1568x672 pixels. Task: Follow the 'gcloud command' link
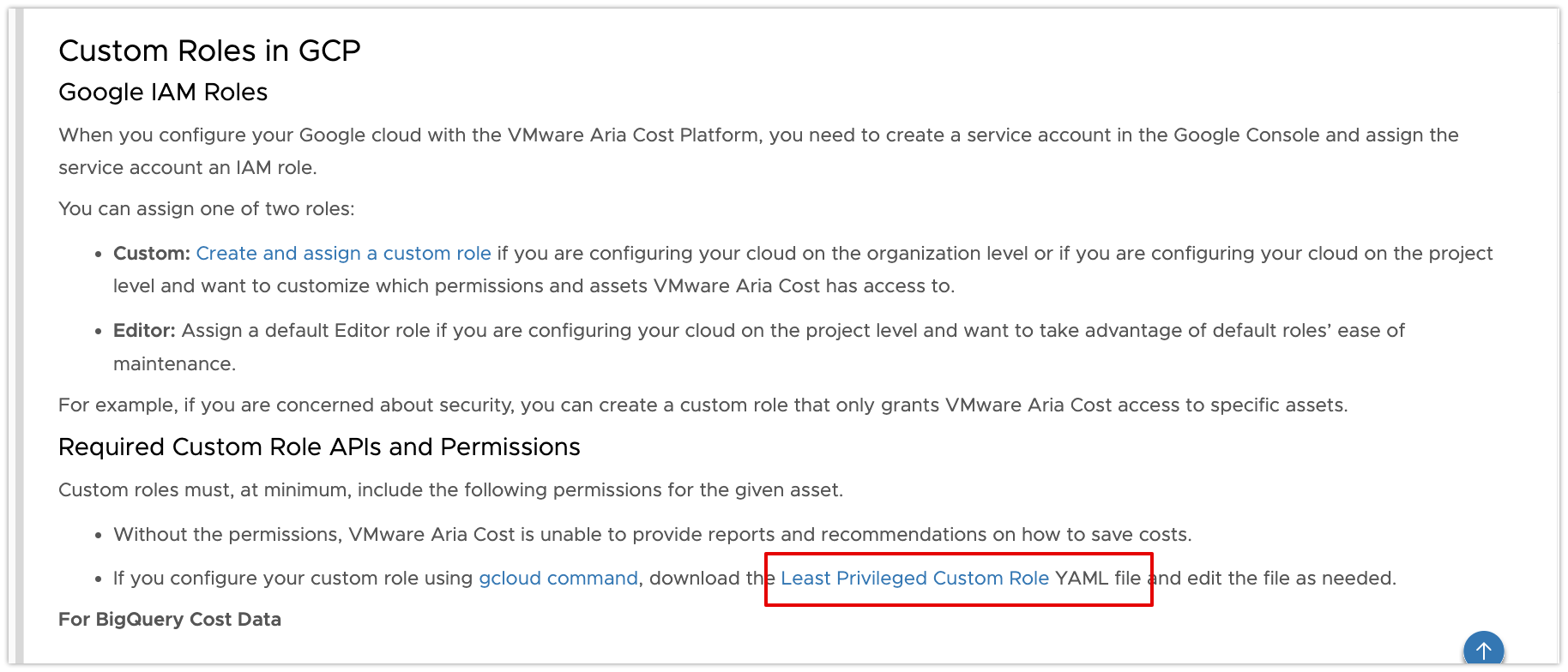[558, 579]
